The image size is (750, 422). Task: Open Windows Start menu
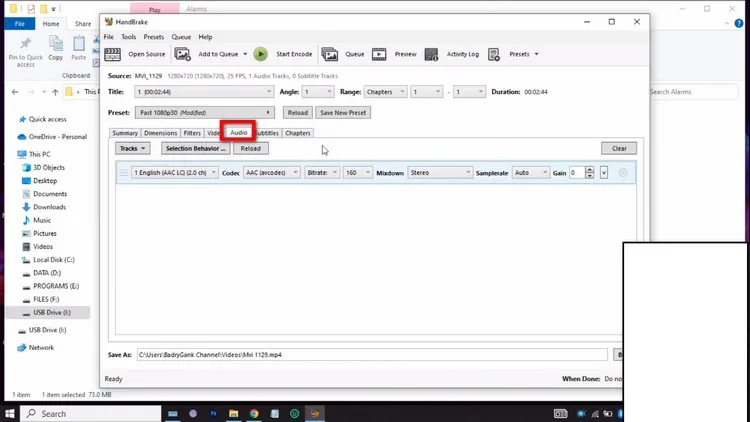click(10, 413)
